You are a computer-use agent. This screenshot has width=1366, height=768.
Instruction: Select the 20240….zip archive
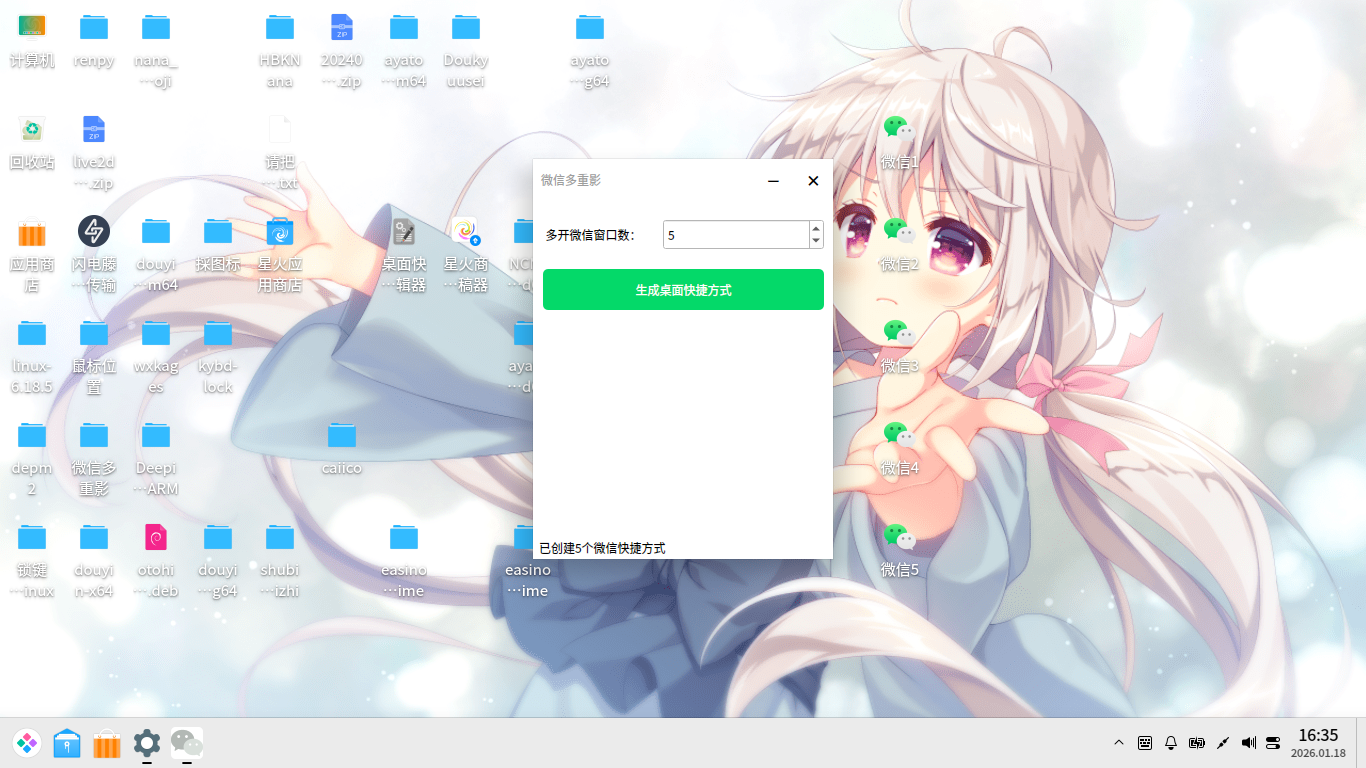[x=342, y=50]
